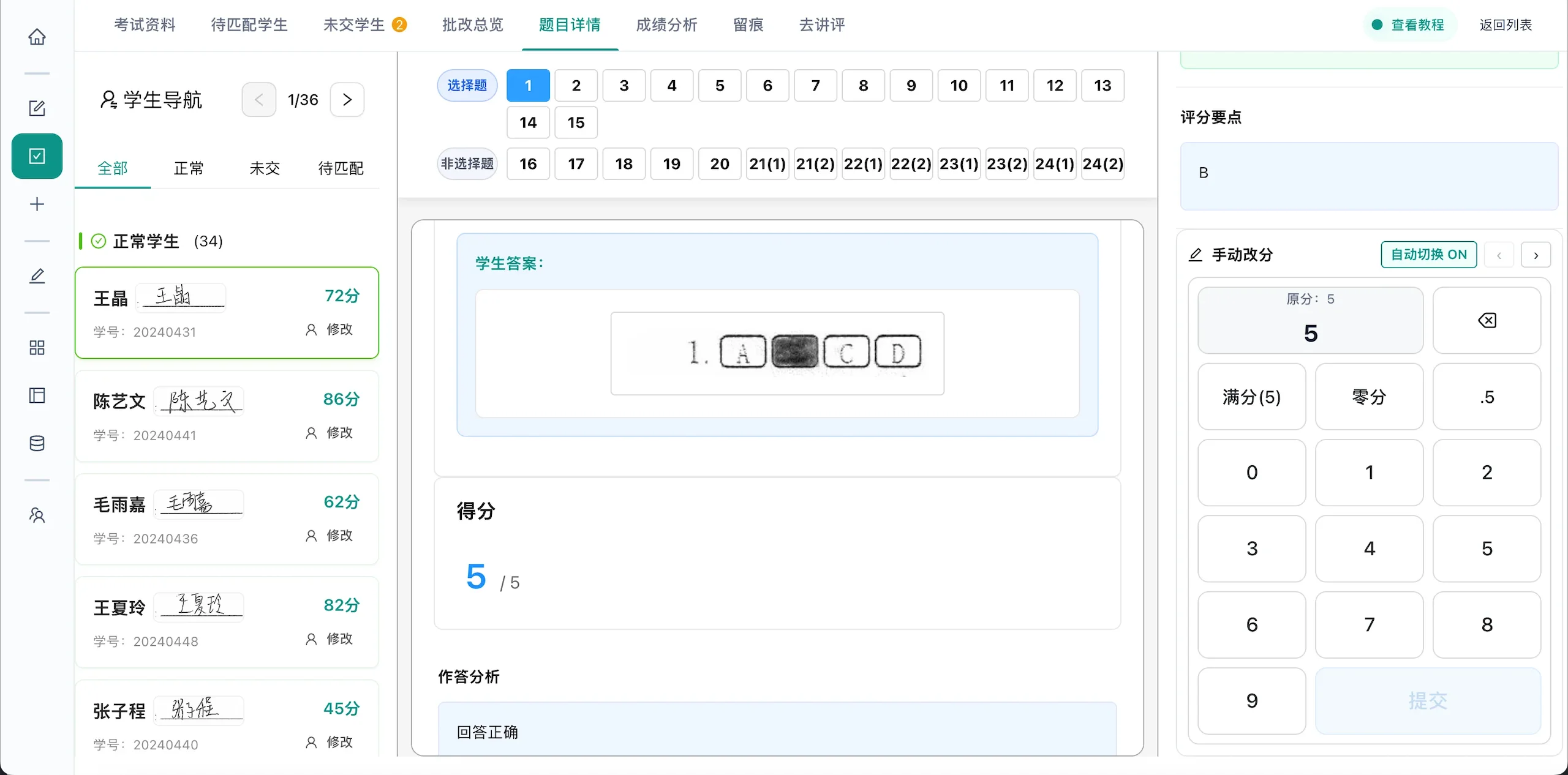Filter students by 待匹配
Viewport: 1568px width, 775px height.
(341, 168)
